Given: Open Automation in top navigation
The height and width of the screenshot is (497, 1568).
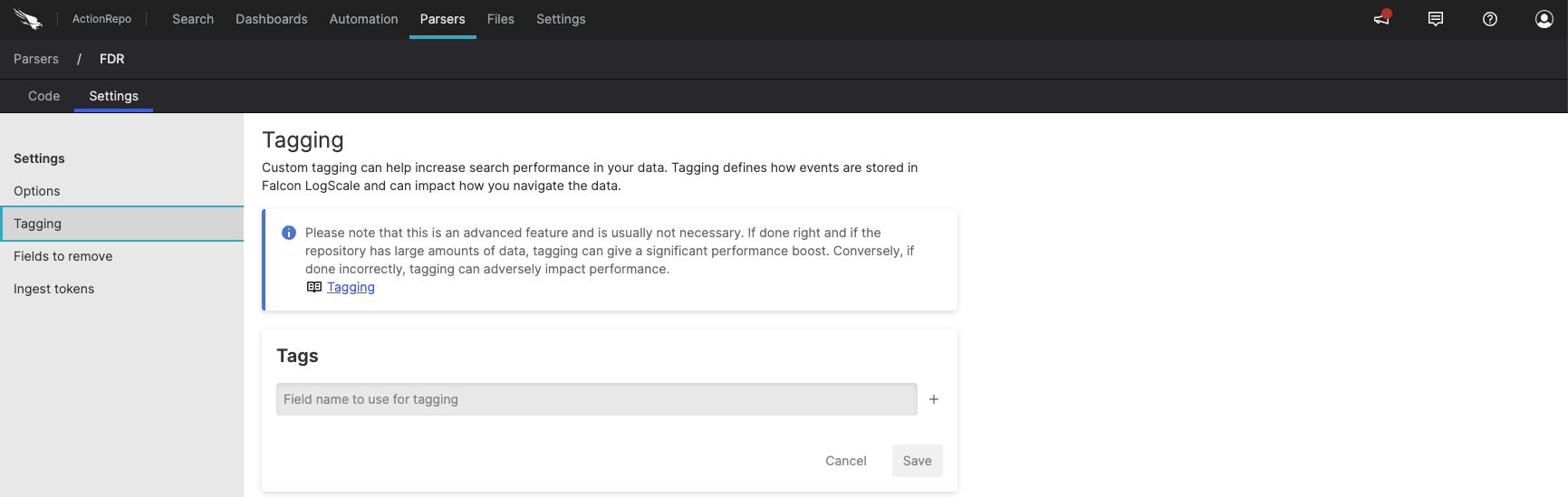Looking at the screenshot, I should click(363, 19).
